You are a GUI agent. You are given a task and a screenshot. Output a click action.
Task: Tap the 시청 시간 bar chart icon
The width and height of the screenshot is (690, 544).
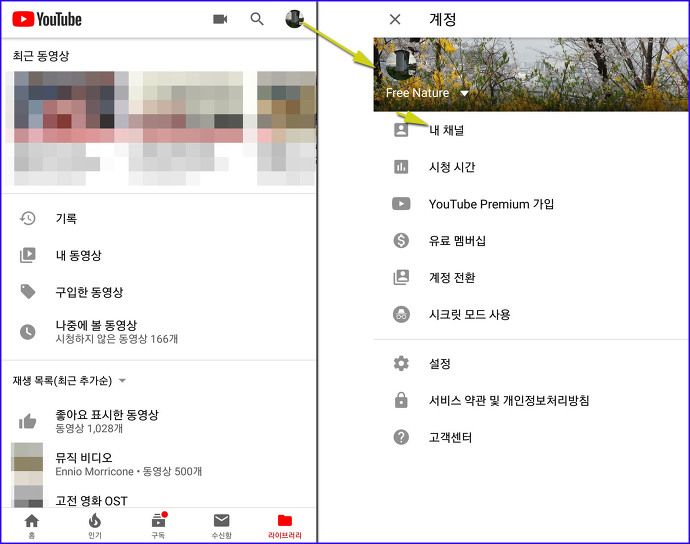click(401, 167)
